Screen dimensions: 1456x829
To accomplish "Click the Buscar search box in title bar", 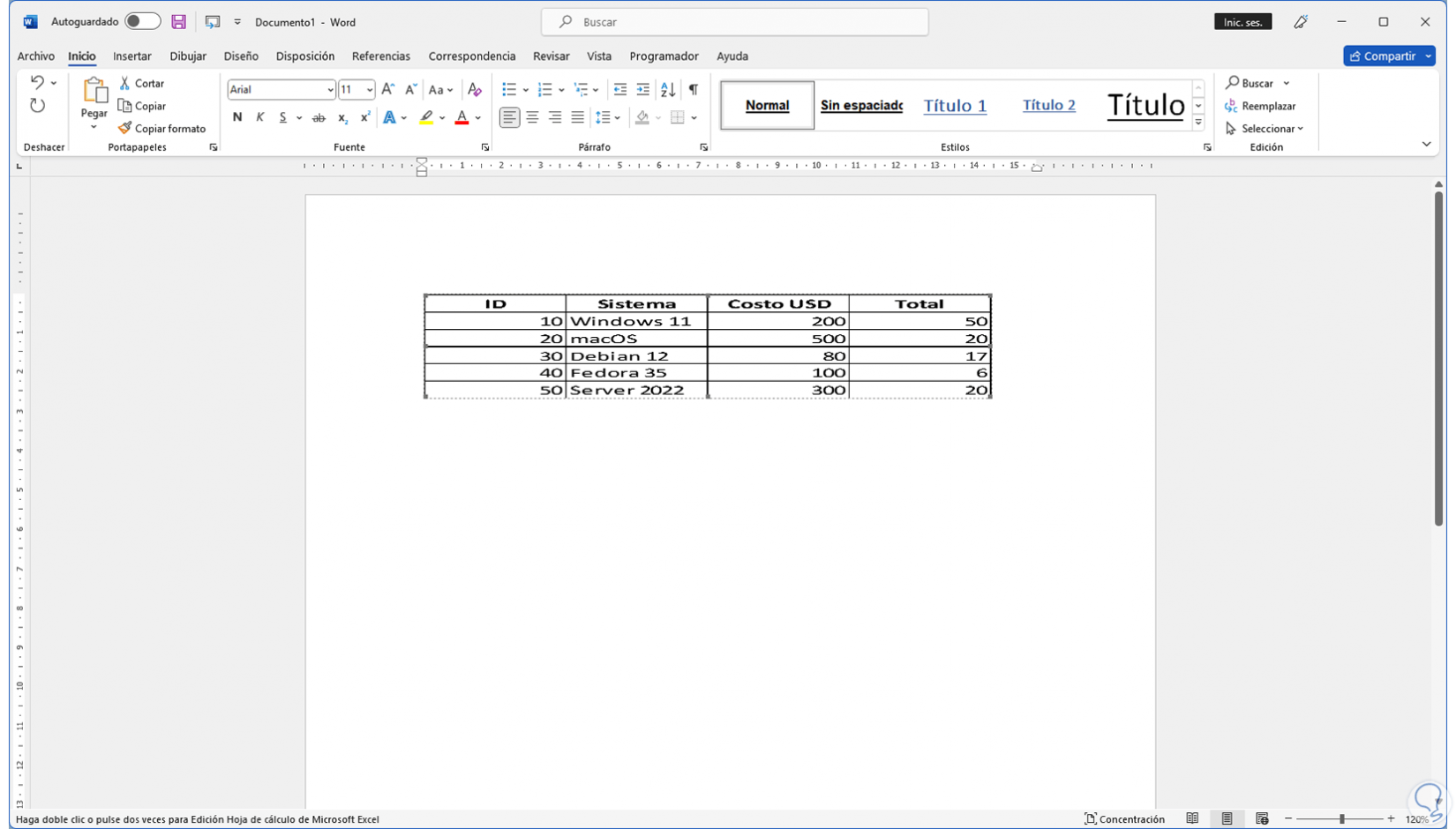I will point(735,22).
